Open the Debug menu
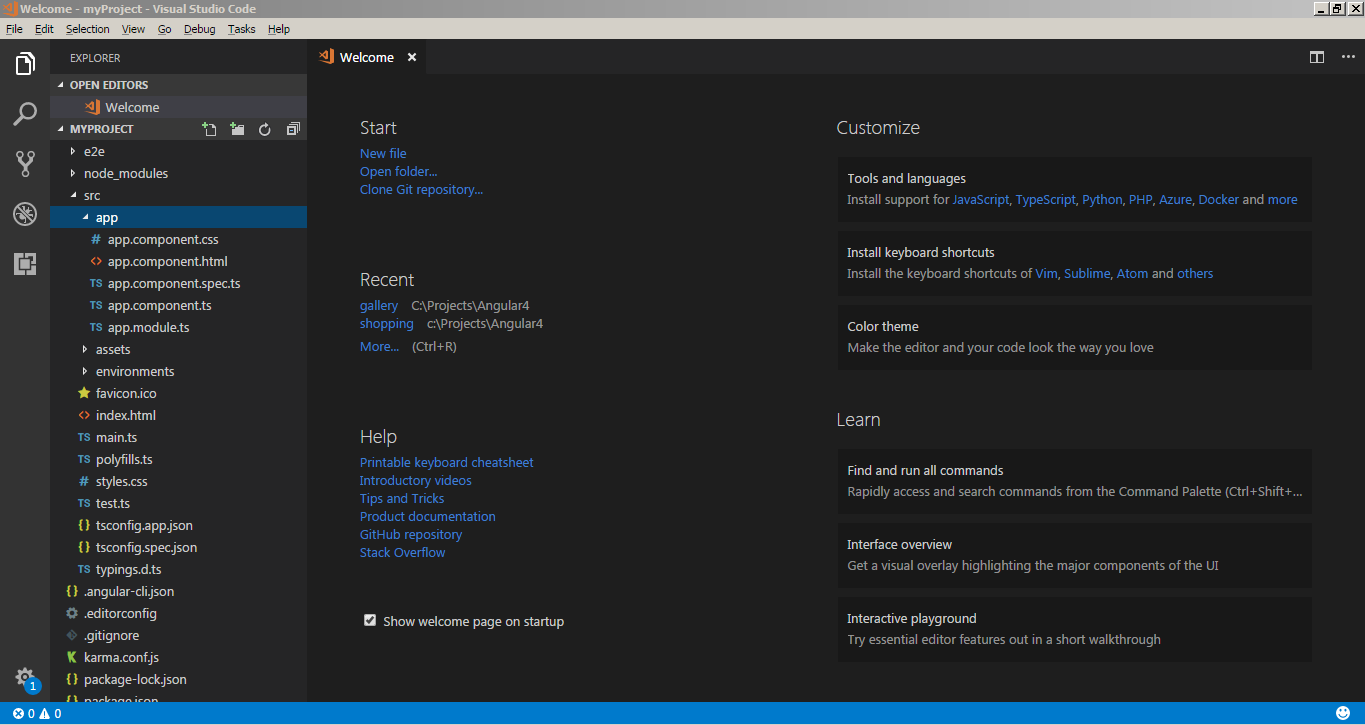This screenshot has height=725, width=1365. (200, 29)
